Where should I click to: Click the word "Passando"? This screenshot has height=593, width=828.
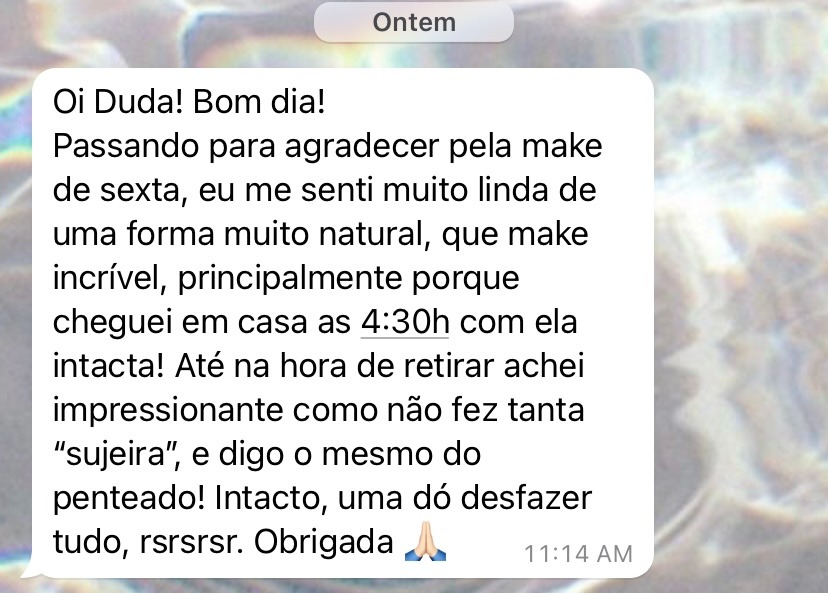point(126,146)
